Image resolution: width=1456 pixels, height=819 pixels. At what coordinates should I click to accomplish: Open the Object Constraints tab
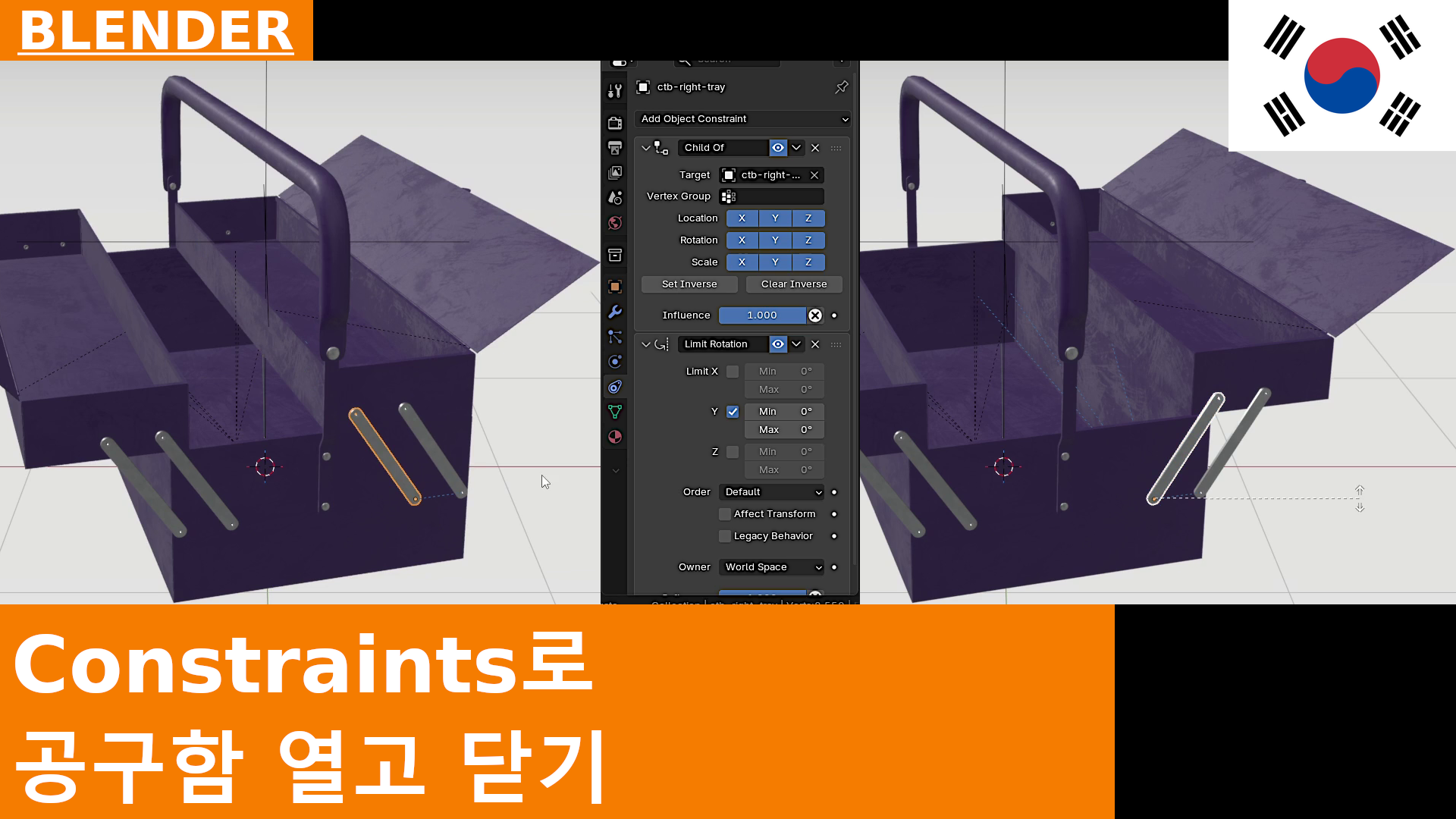[615, 387]
